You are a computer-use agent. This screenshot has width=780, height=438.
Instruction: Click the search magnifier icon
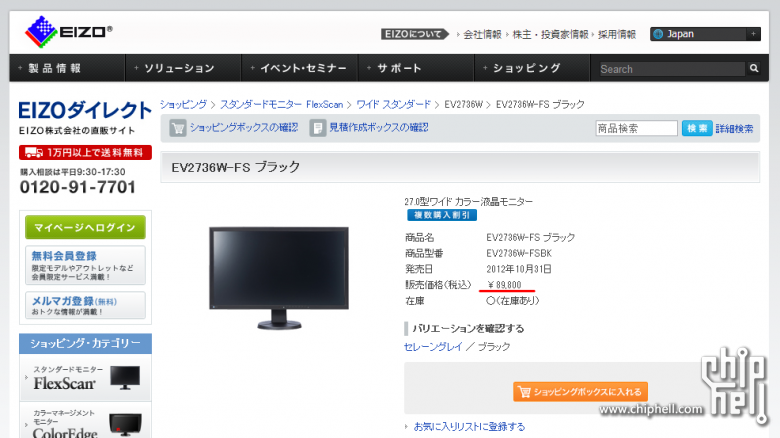754,68
